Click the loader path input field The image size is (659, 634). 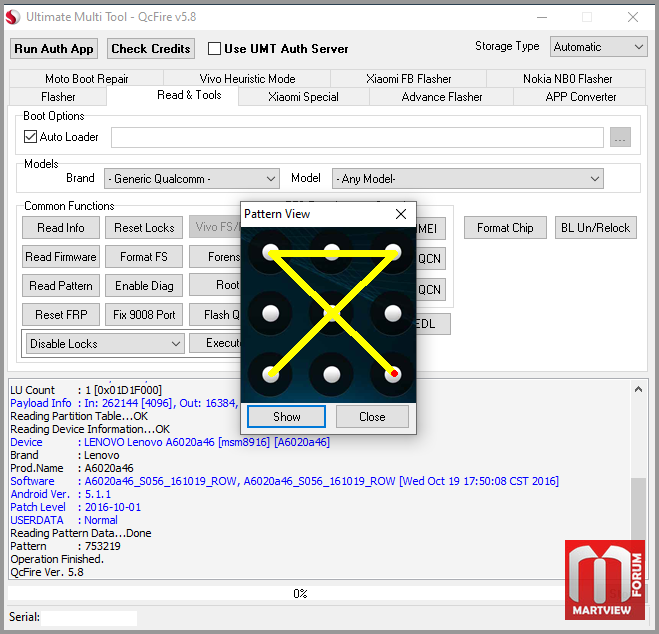coord(357,137)
